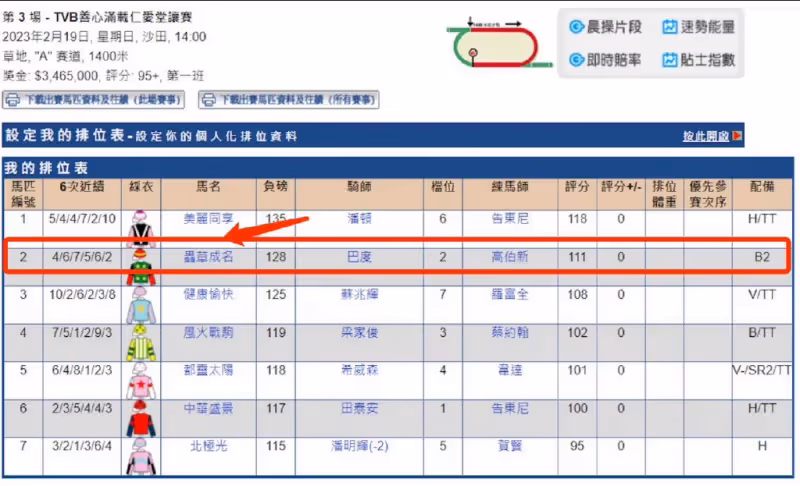Open the 按此開啟 expand link
Image resolution: width=800 pixels, height=486 pixels.
pos(706,136)
